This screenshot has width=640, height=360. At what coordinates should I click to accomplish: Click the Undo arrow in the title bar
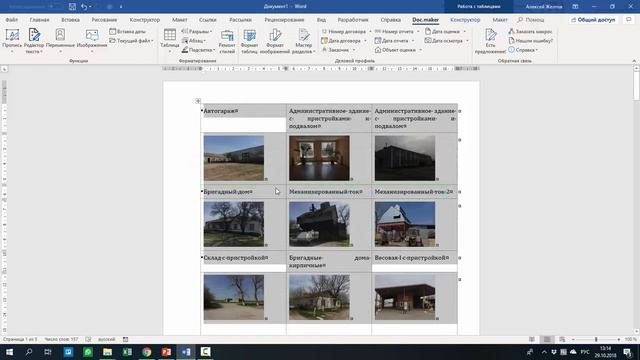(x=84, y=7)
